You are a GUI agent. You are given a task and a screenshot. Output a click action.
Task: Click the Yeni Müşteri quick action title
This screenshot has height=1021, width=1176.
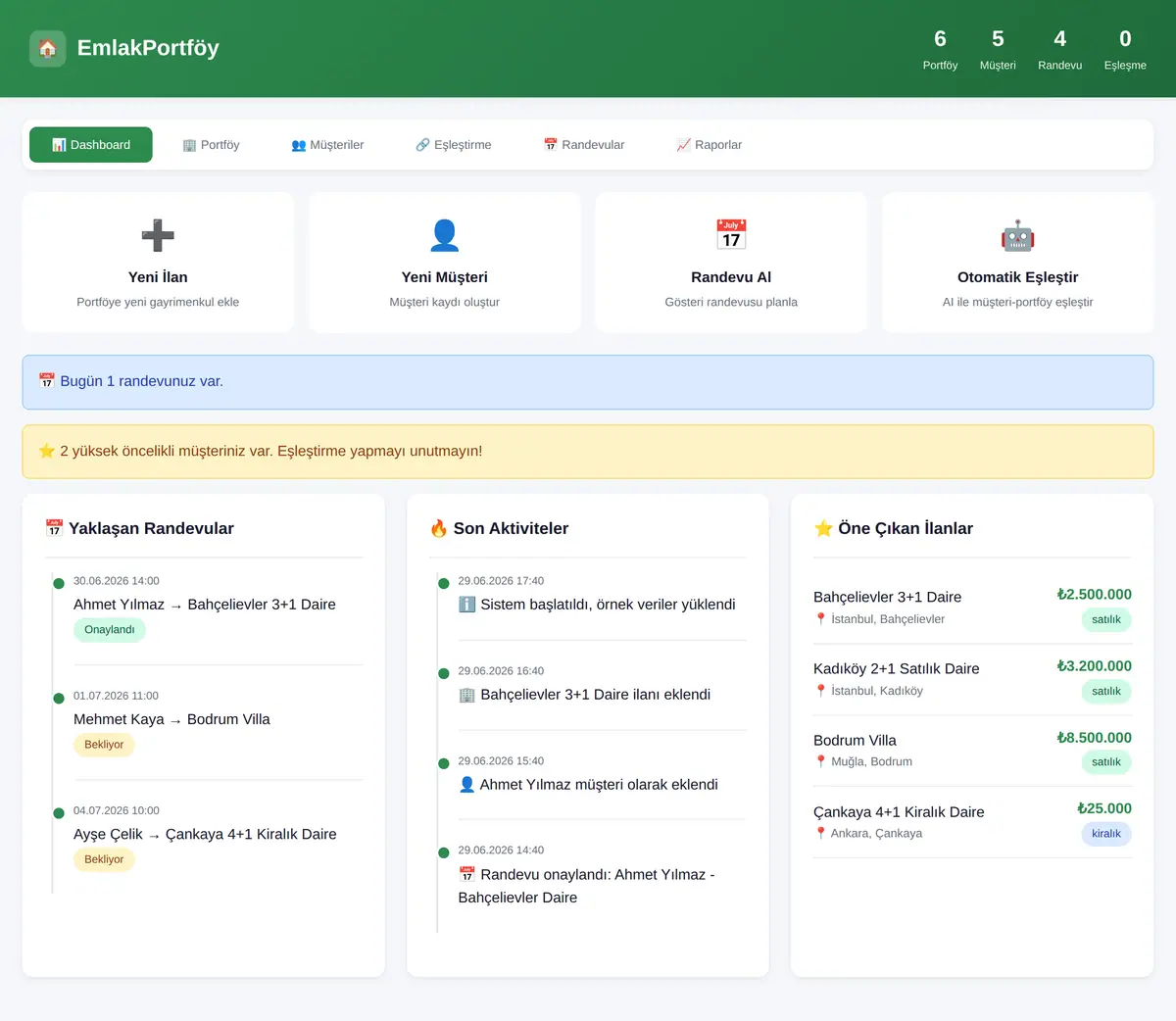[x=445, y=277]
